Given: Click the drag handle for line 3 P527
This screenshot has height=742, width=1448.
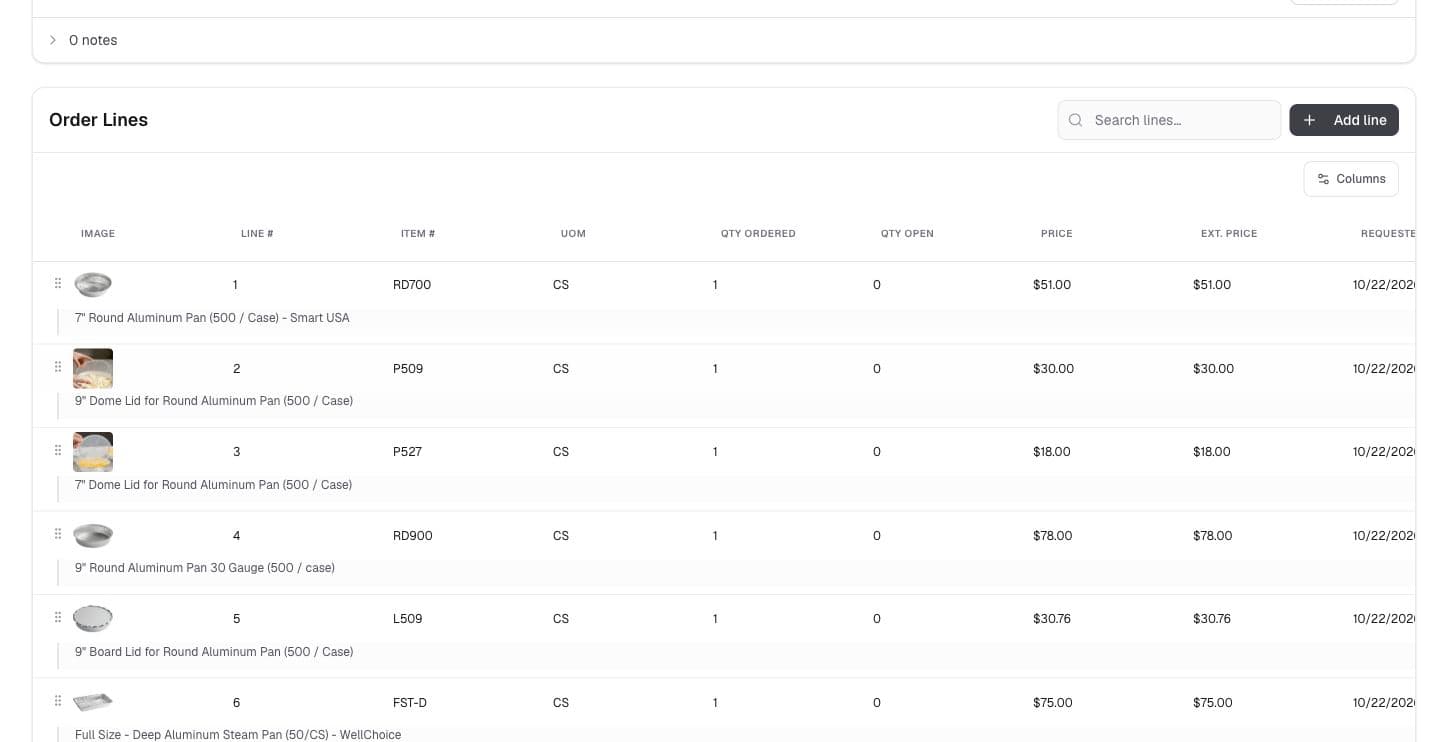Looking at the screenshot, I should pos(58,450).
